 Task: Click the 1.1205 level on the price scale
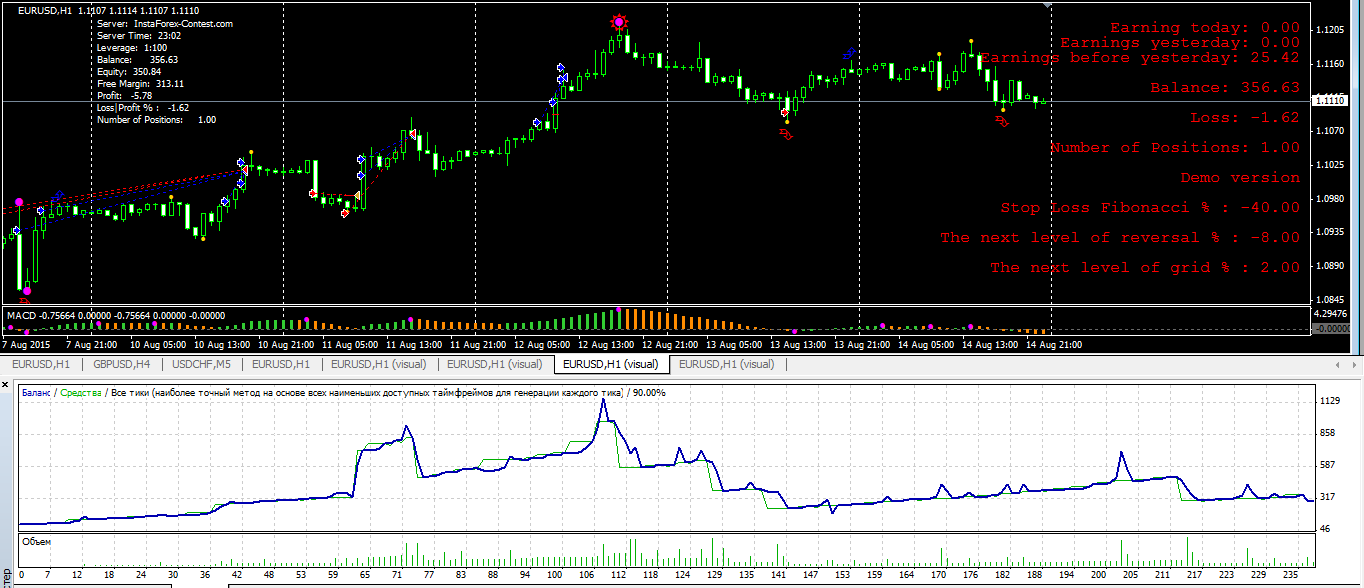1330,31
